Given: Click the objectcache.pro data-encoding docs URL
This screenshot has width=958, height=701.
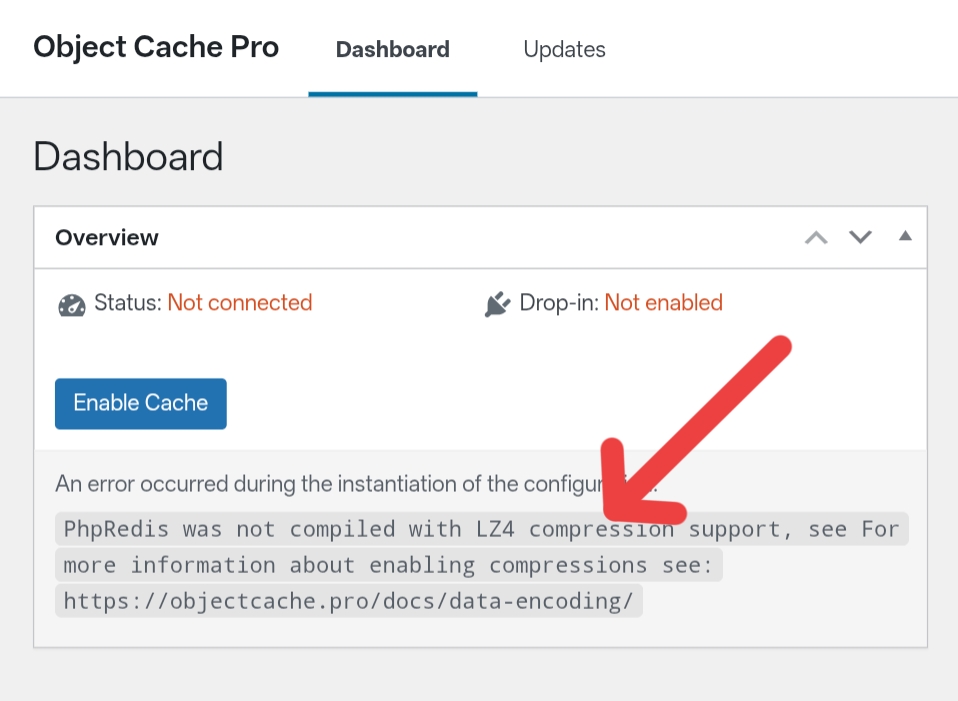Looking at the screenshot, I should point(349,601).
